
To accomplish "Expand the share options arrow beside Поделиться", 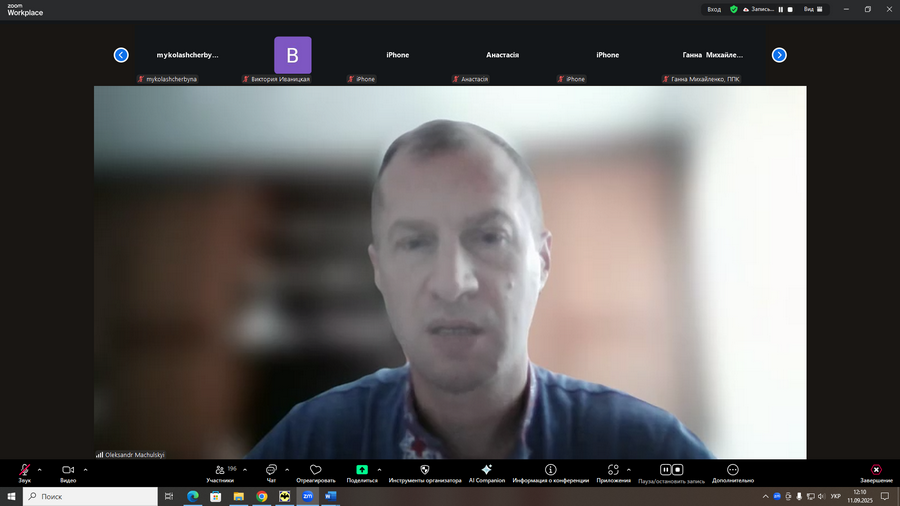I will click(379, 469).
